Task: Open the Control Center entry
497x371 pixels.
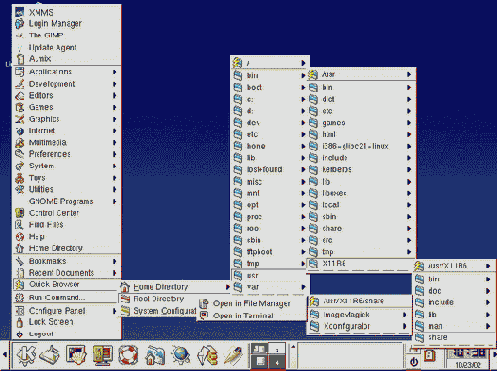Action: pos(67,213)
